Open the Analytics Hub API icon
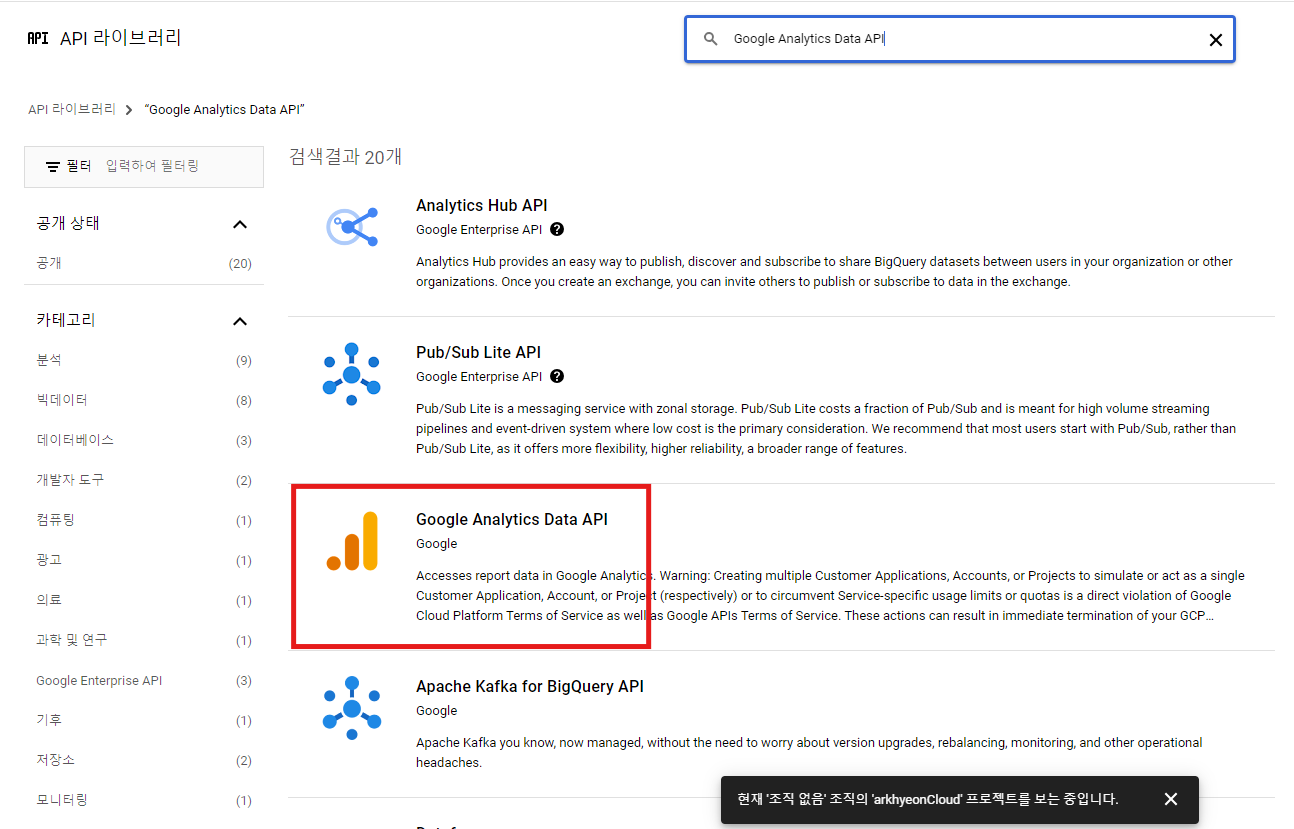This screenshot has height=829, width=1294. click(352, 227)
